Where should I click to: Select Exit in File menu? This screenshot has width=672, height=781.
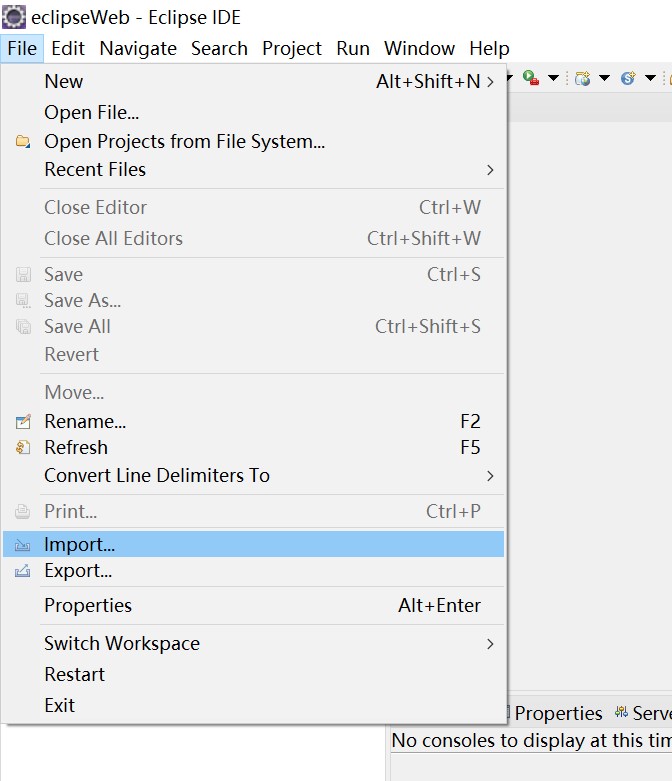tap(254, 705)
